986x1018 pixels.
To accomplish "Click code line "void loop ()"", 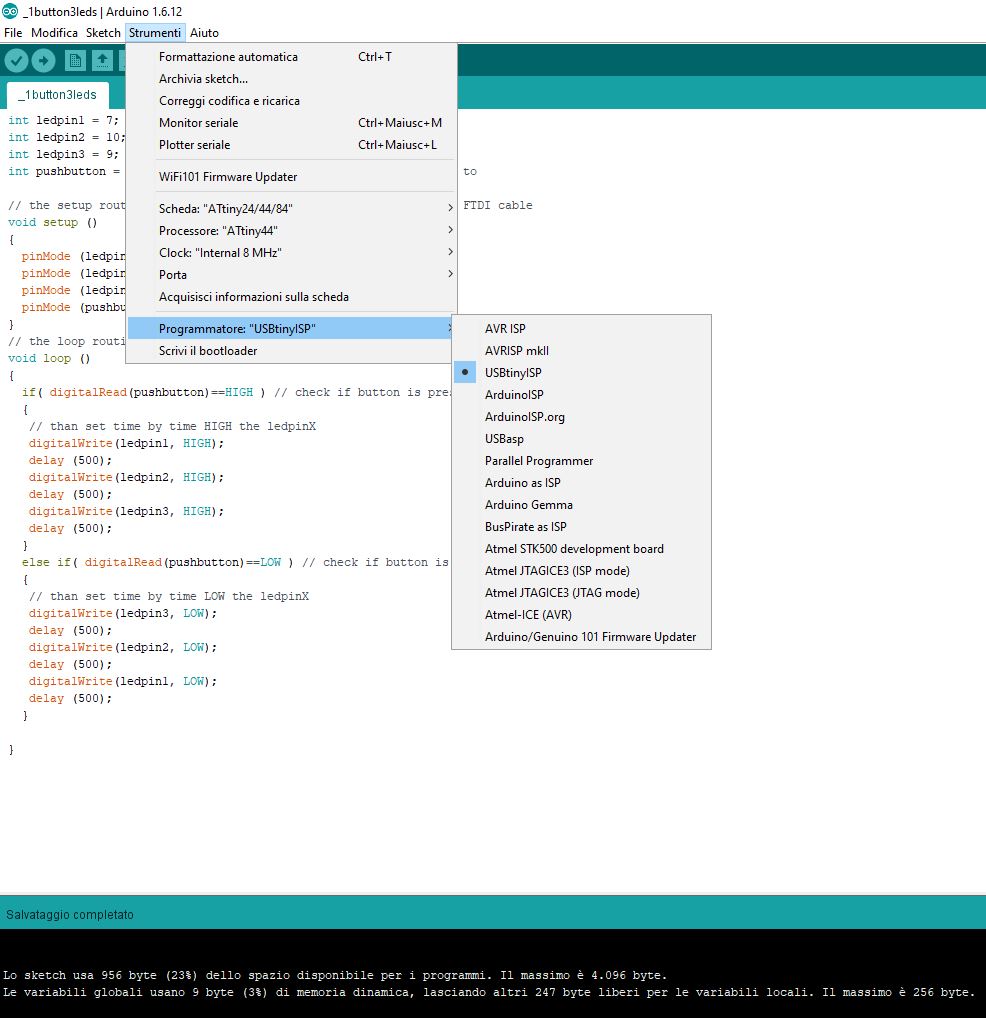I will click(x=49, y=358).
